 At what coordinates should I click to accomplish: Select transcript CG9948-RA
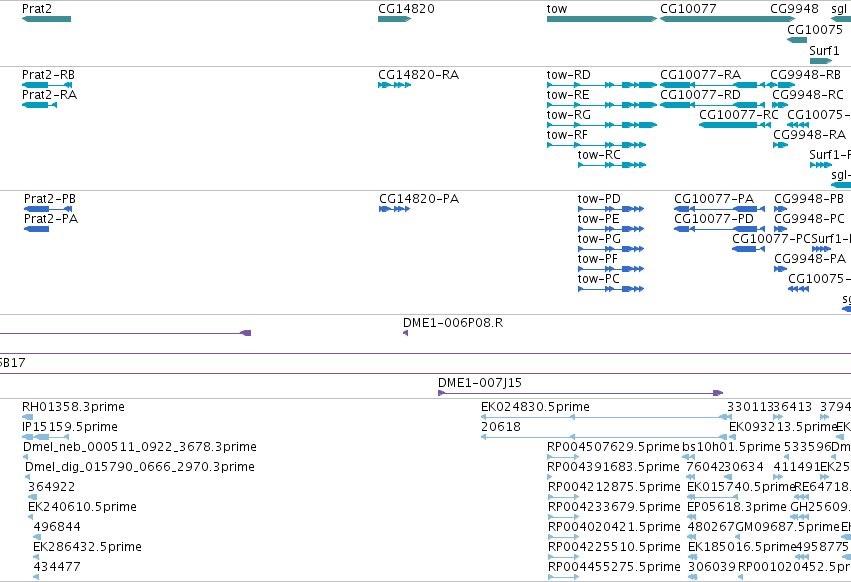coord(780,145)
